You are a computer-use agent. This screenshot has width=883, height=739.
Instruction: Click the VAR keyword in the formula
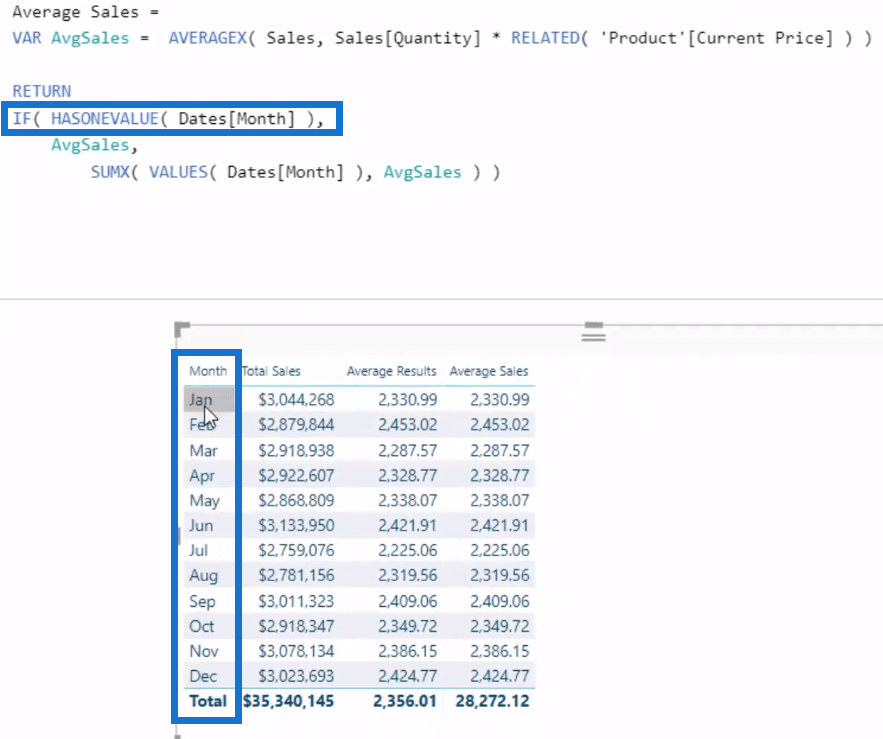(26, 38)
